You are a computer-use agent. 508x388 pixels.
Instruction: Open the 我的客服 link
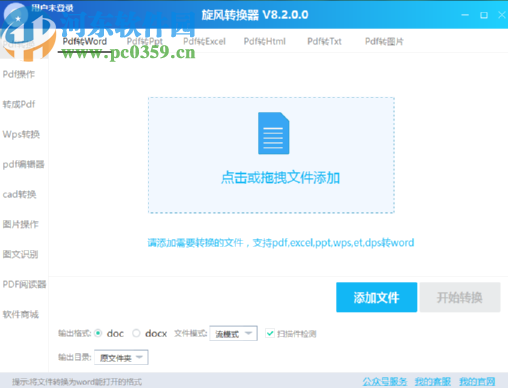433,381
